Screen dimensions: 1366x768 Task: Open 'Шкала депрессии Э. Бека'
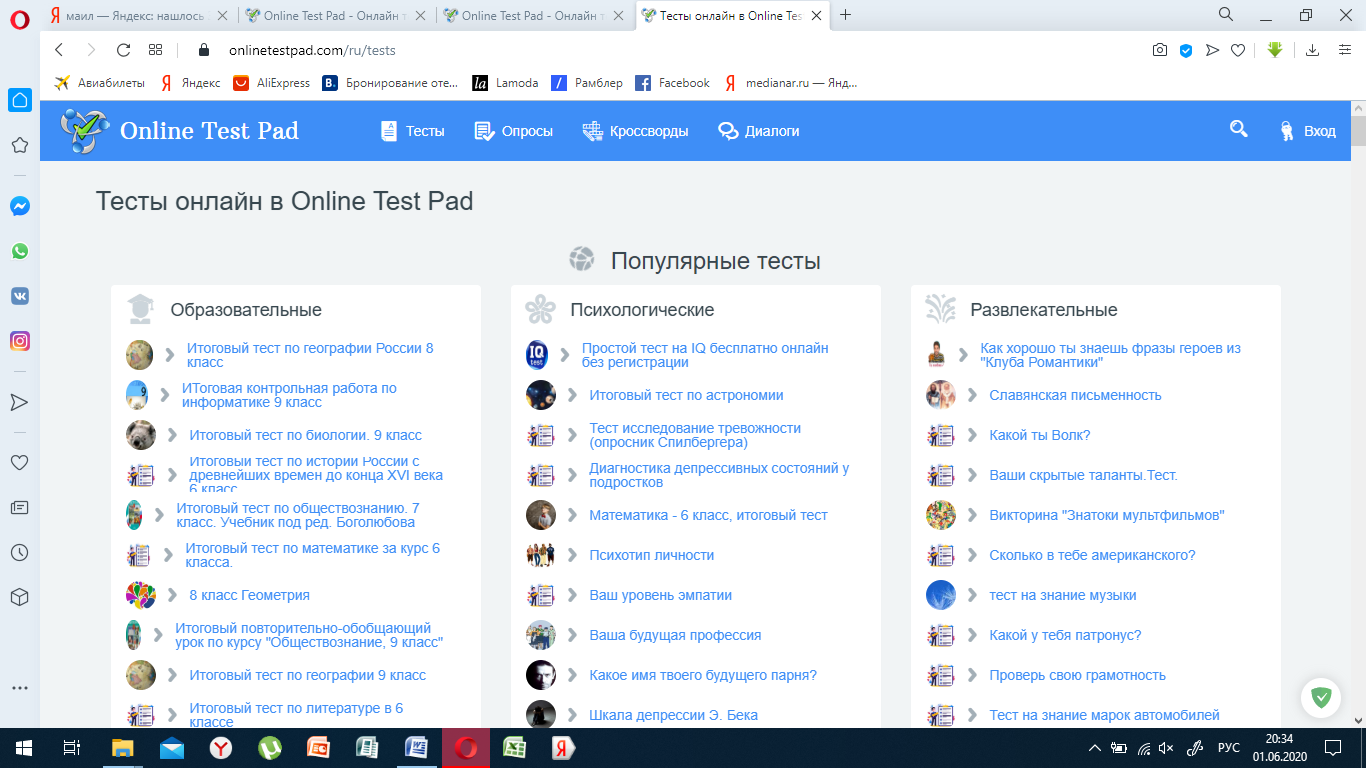[674, 715]
